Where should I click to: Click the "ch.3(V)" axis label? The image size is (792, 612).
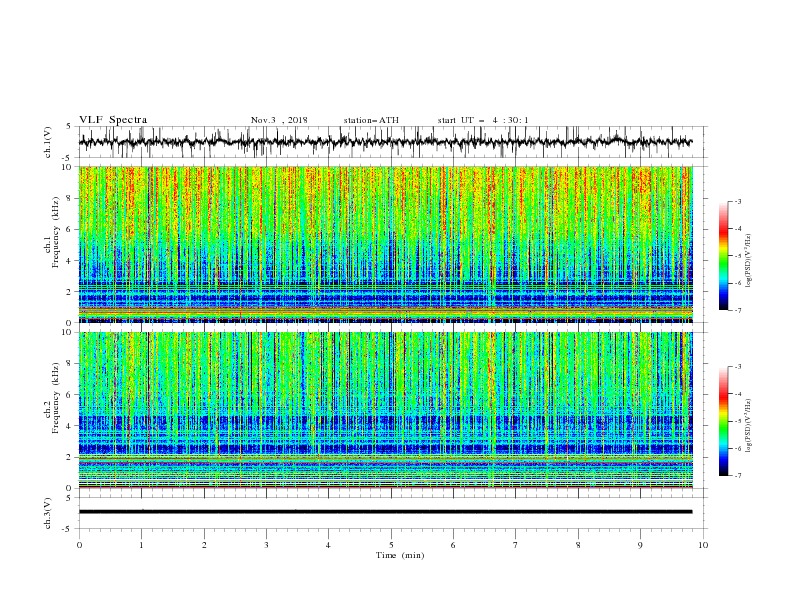coord(48,513)
